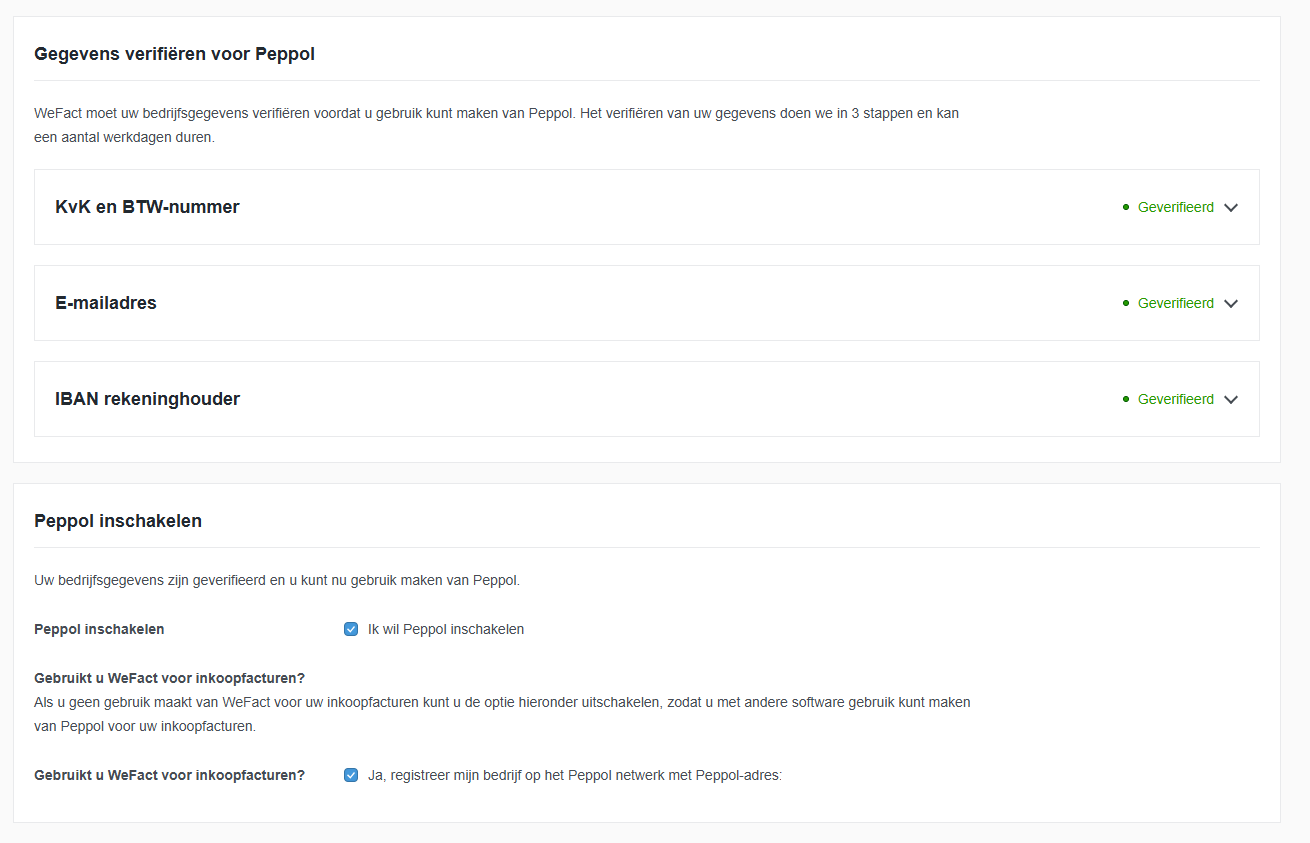Expand the IBAN rekeninghouder chevron arrow
The image size is (1310, 843).
point(1231,400)
